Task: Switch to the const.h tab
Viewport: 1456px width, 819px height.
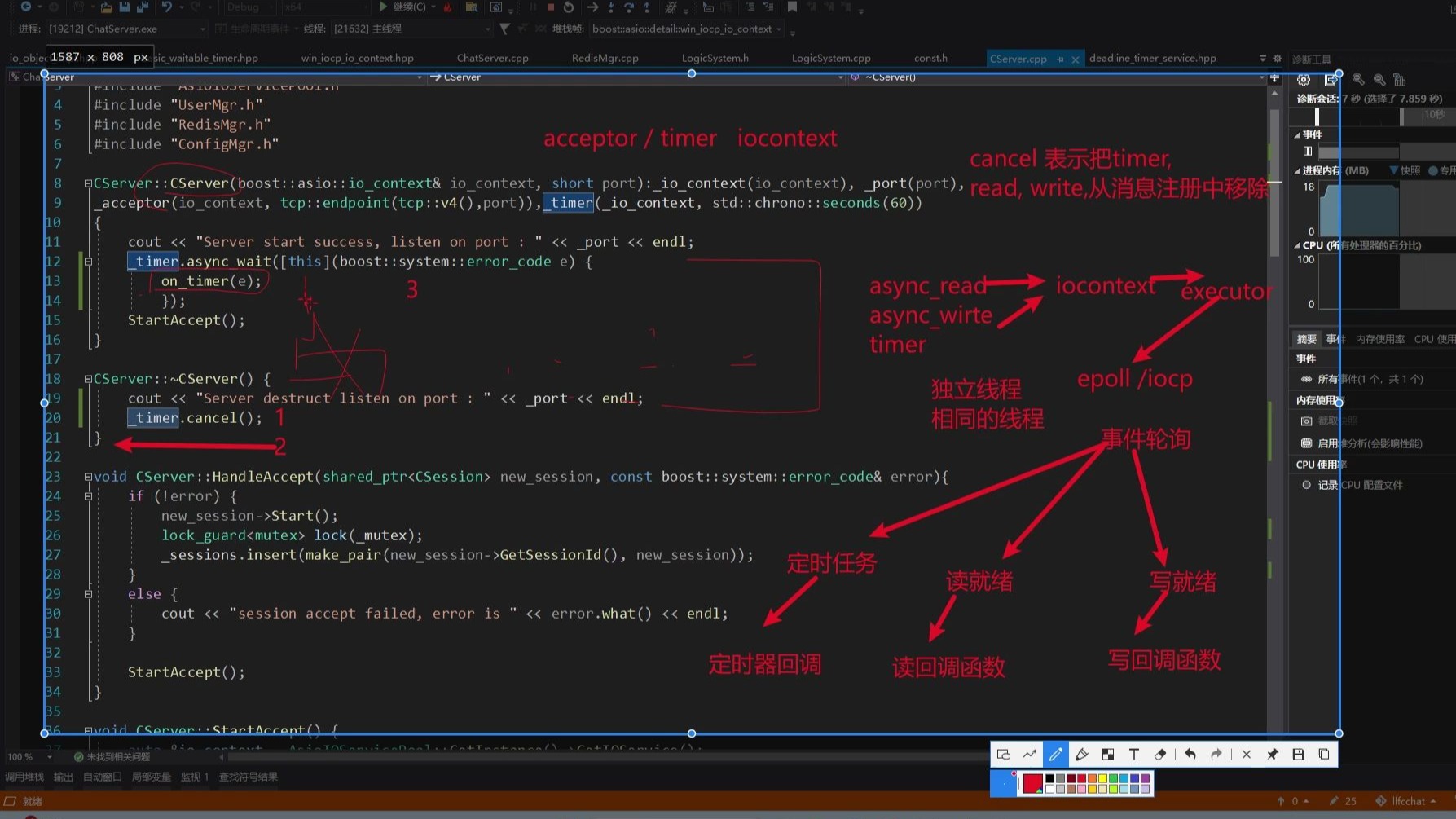Action: coord(930,58)
